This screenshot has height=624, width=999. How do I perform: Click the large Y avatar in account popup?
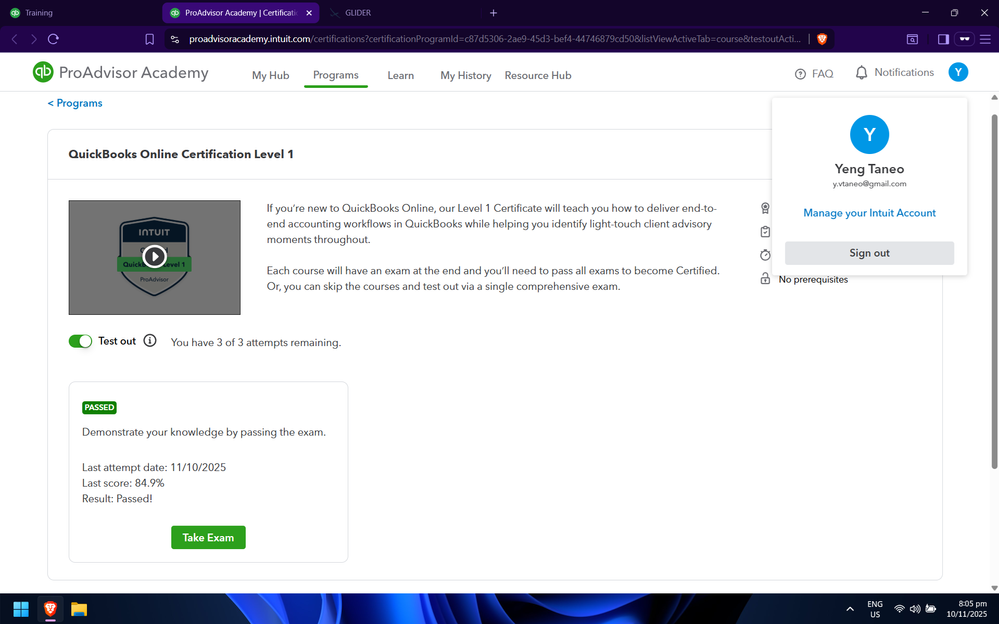coord(869,134)
